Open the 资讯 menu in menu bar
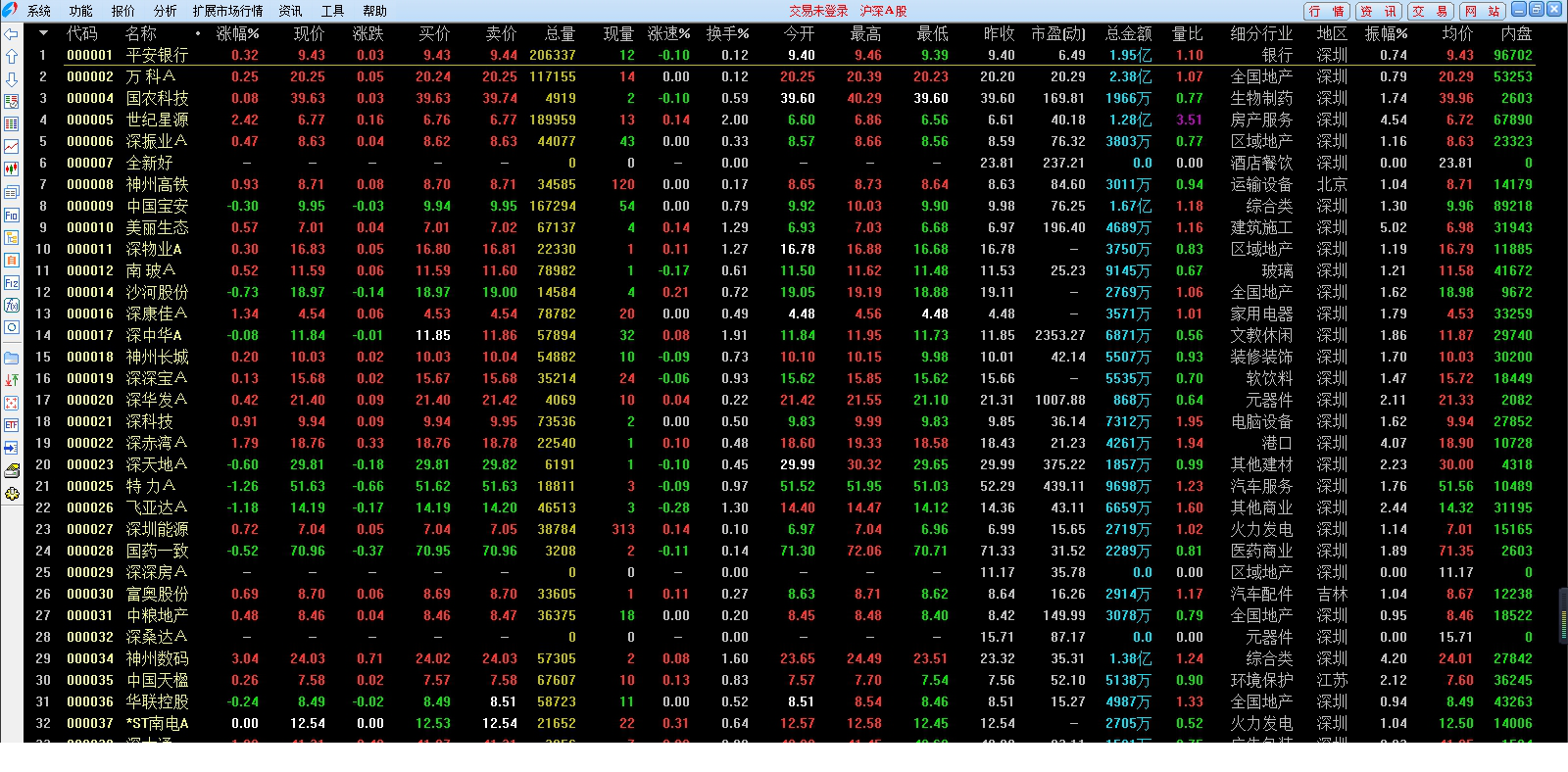The height and width of the screenshot is (772, 1568). click(291, 11)
